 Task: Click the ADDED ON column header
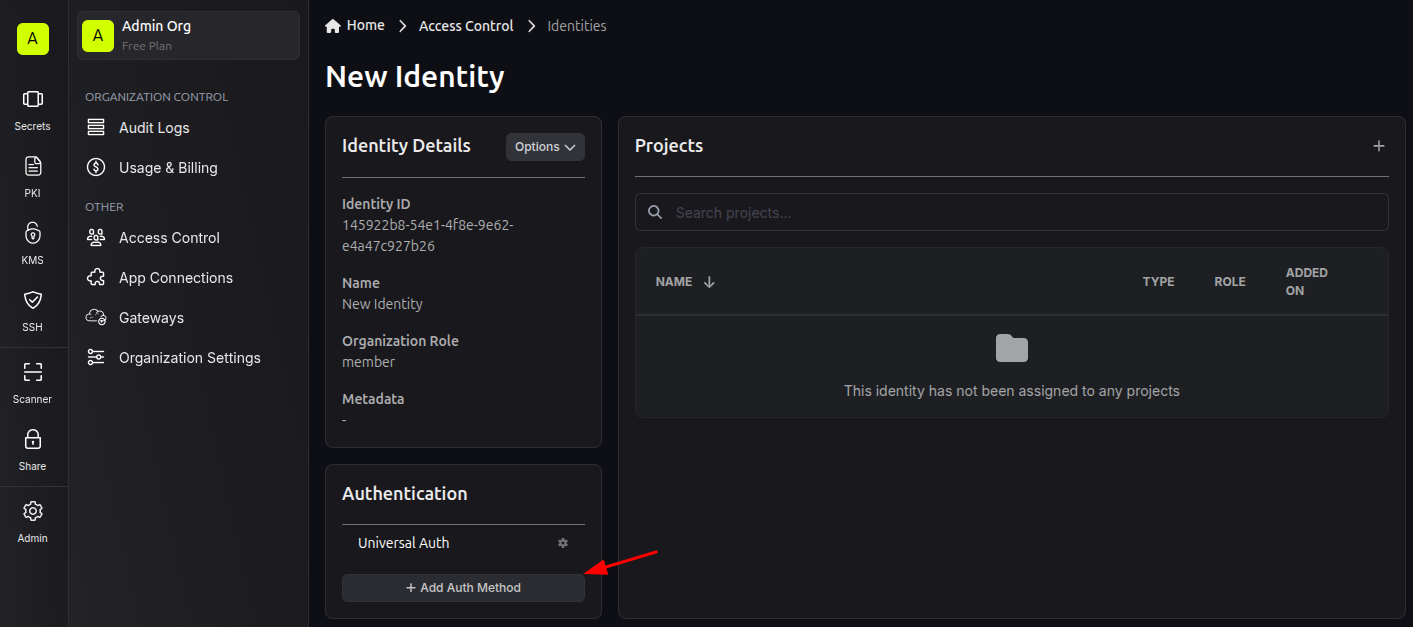[1307, 282]
